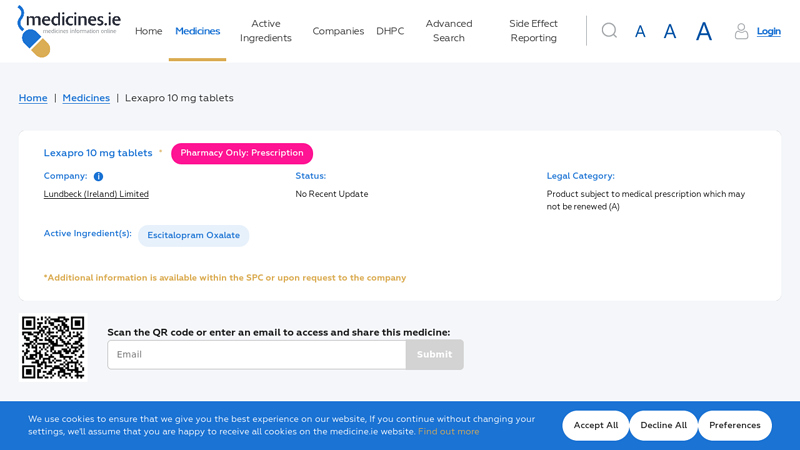Click the Login link
Screen dimensions: 800x450
[768, 31]
